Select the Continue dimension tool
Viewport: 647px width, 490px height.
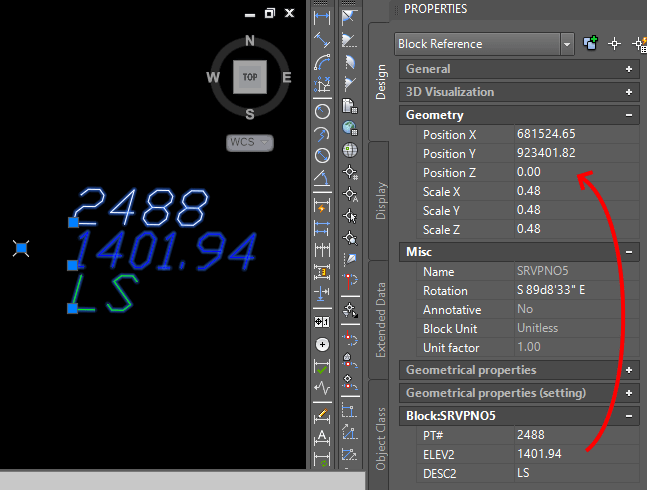click(x=322, y=250)
